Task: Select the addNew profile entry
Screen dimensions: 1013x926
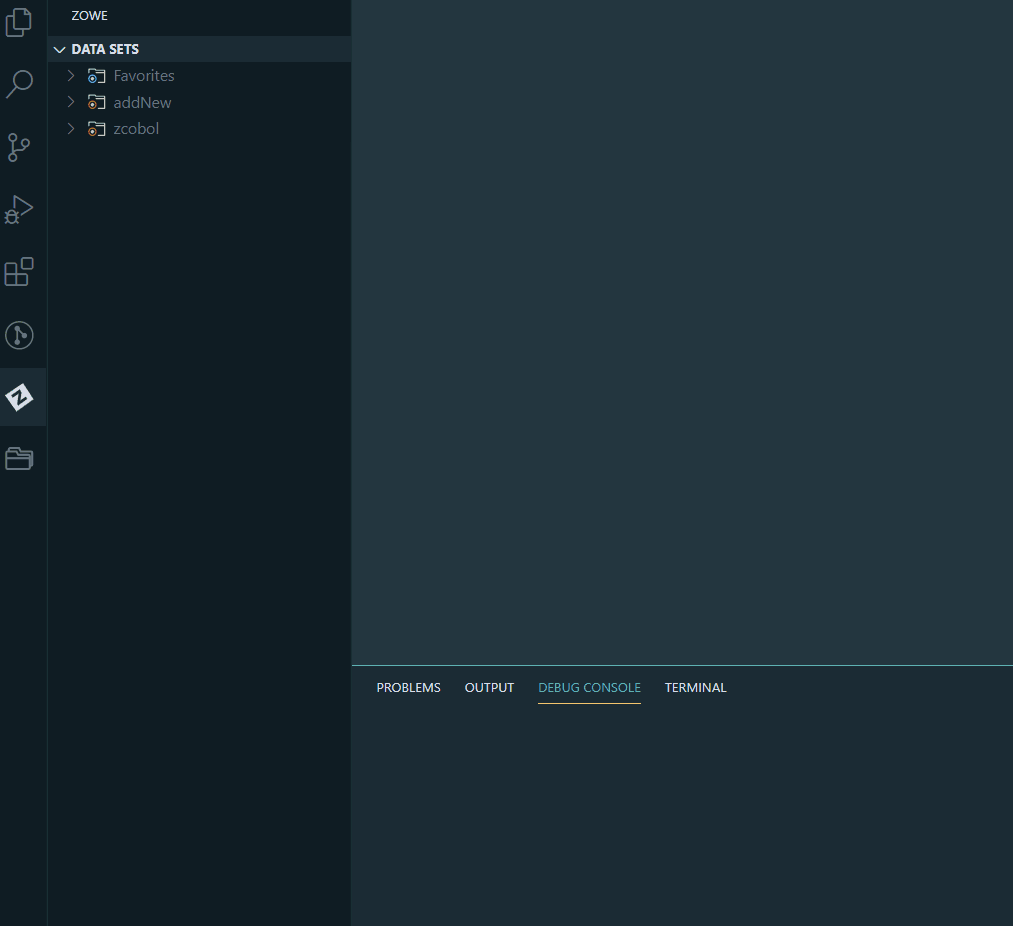Action: pyautogui.click(x=142, y=102)
